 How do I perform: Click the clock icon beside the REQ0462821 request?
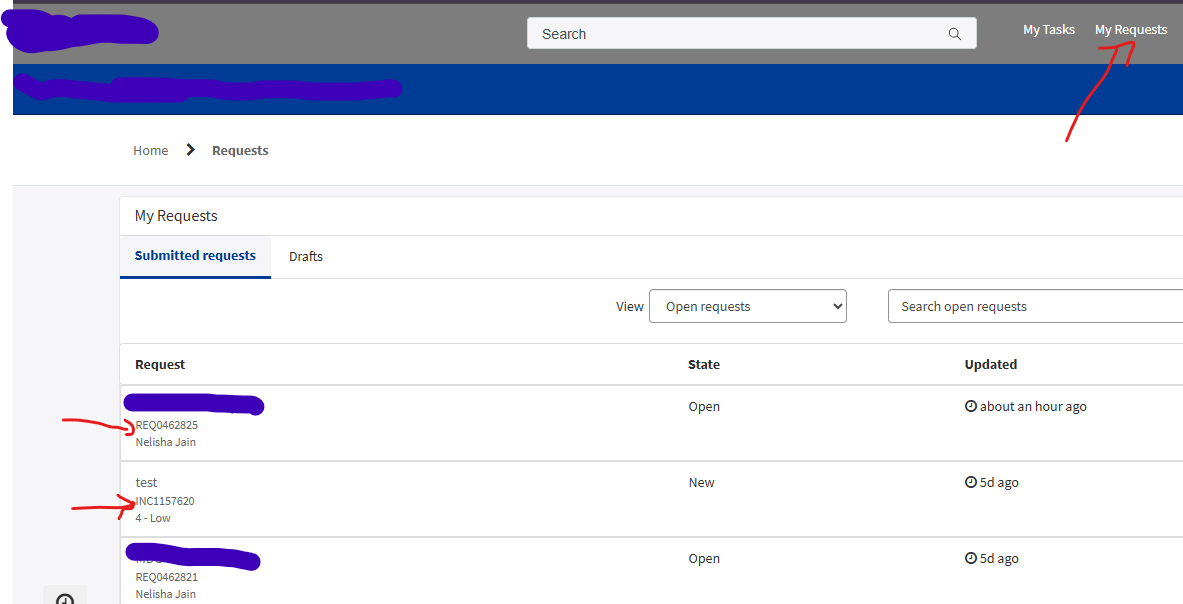[970, 558]
